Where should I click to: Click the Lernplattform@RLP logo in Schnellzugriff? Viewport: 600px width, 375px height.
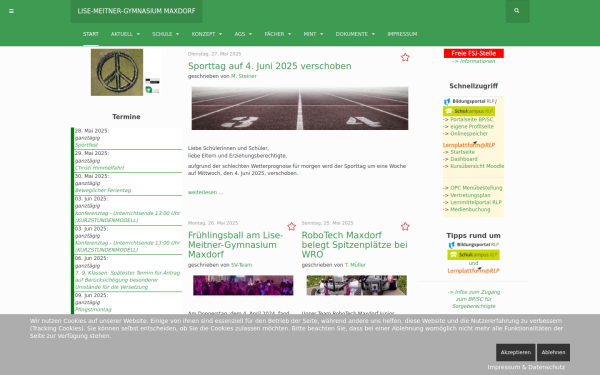[469, 145]
